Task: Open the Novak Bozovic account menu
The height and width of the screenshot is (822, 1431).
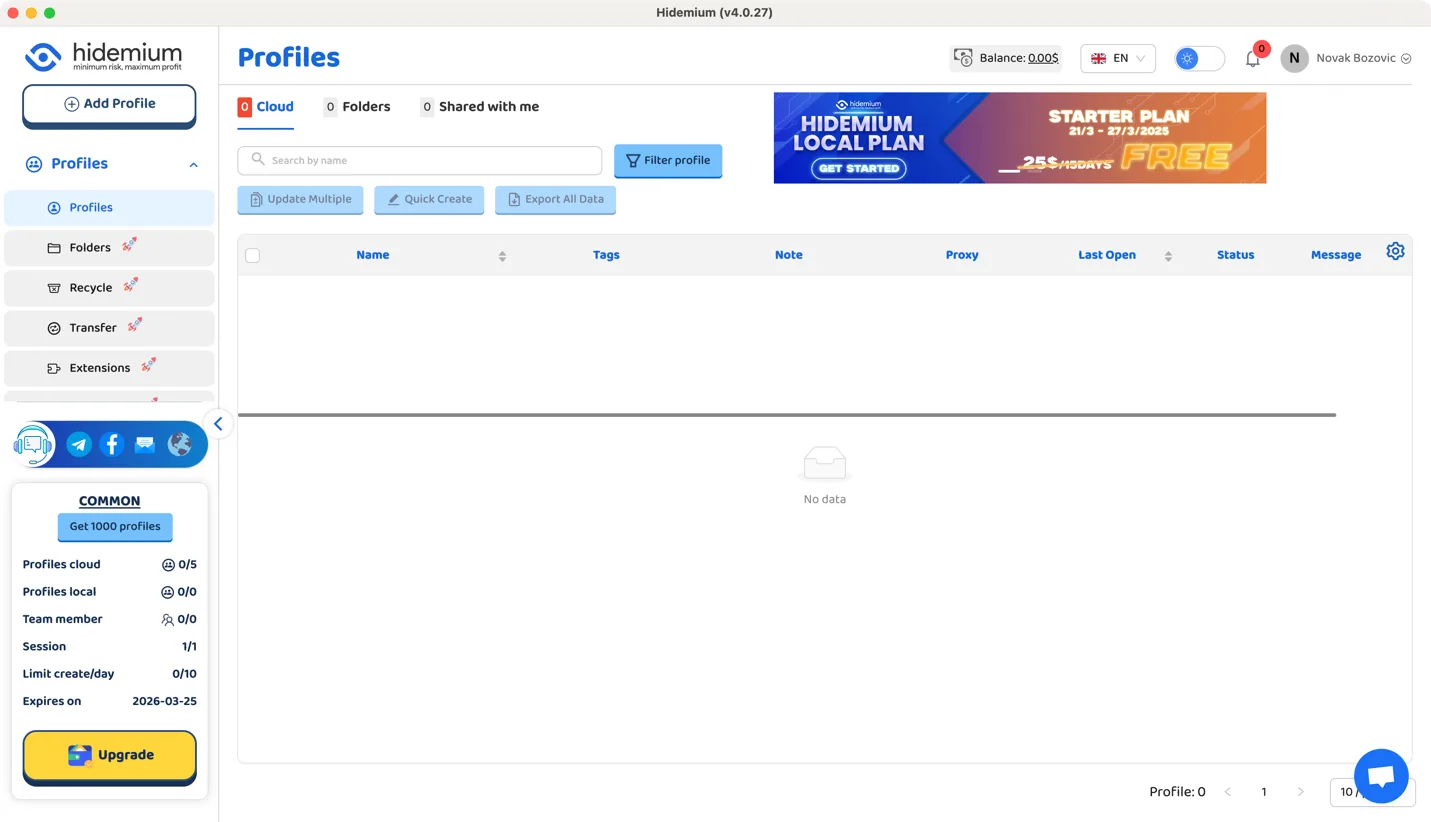Action: click(x=1363, y=58)
